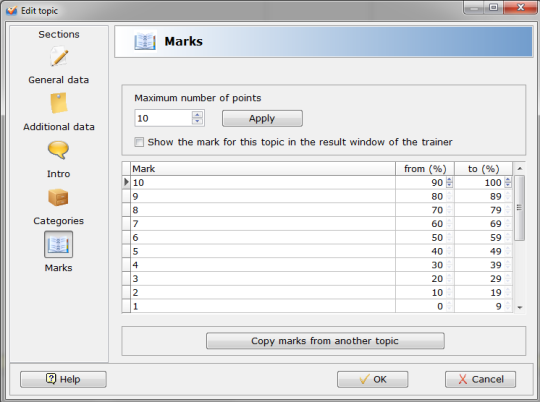Click the Intro section label
540x402 pixels.
click(x=59, y=174)
